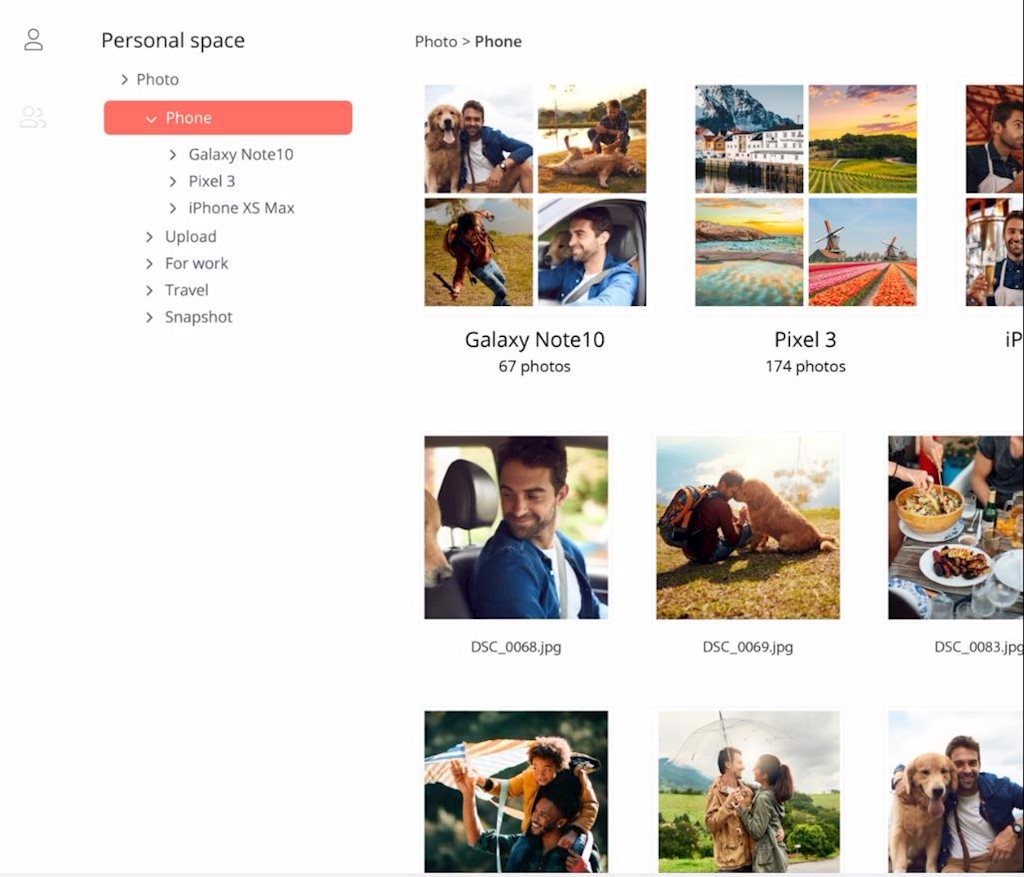Expand the Pixel 3 folder arrow
This screenshot has height=877, width=1024.
(x=173, y=182)
